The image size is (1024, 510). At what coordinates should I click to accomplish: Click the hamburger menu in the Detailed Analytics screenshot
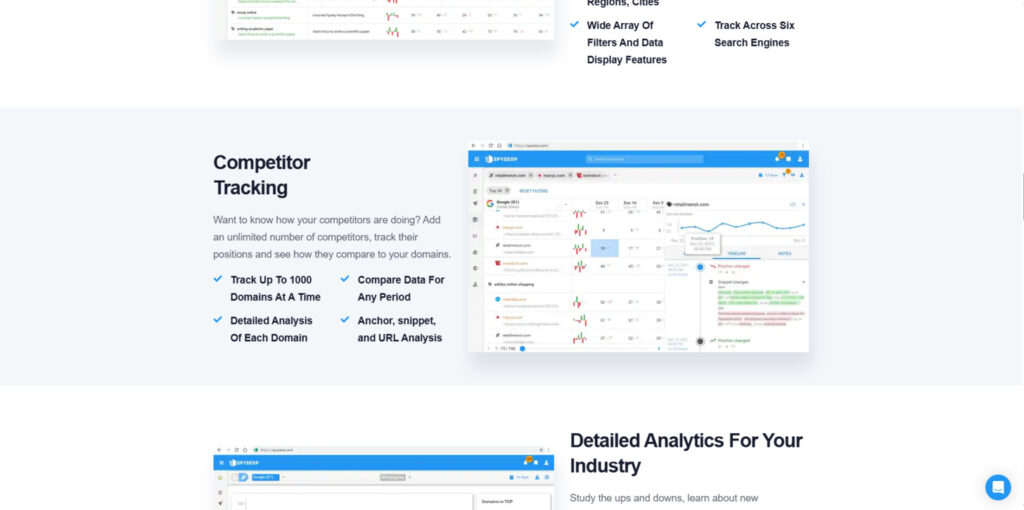point(221,463)
